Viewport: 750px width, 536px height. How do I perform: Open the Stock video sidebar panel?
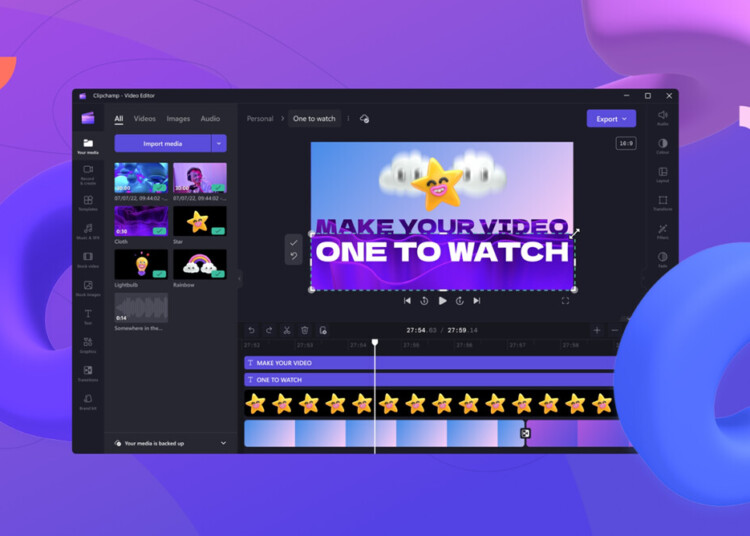88,260
